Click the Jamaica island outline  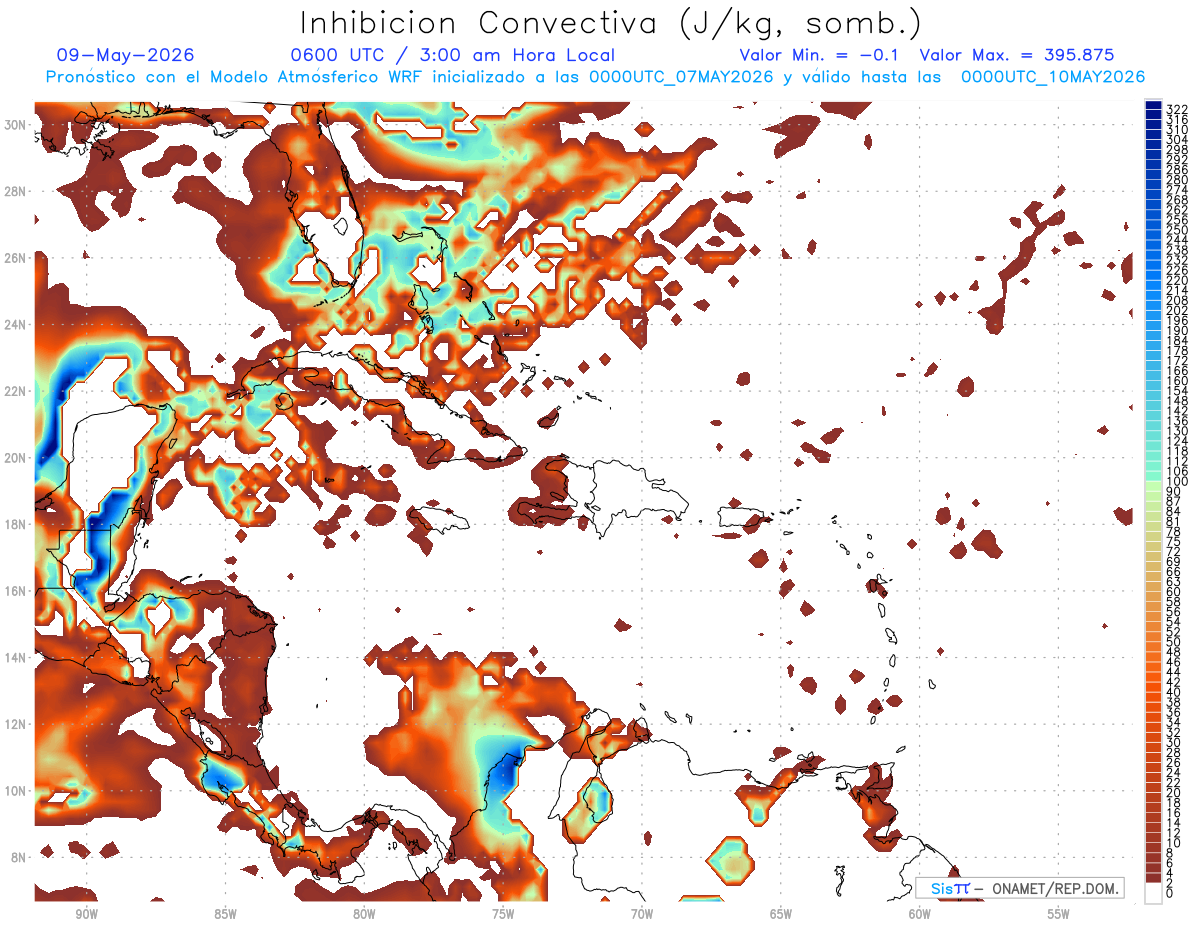point(439,521)
